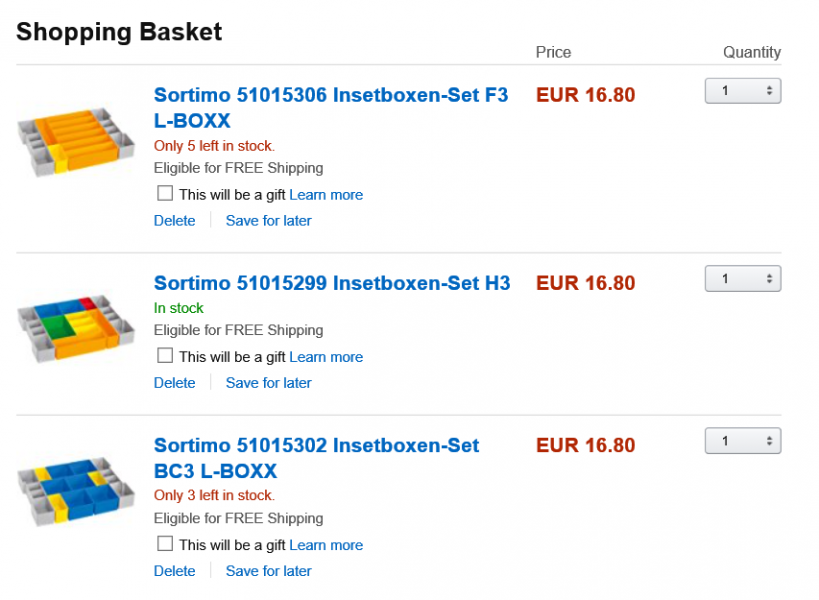
Task: Open Sortimo 51015299 Insetboxen-Set H3 product title
Action: tap(332, 284)
